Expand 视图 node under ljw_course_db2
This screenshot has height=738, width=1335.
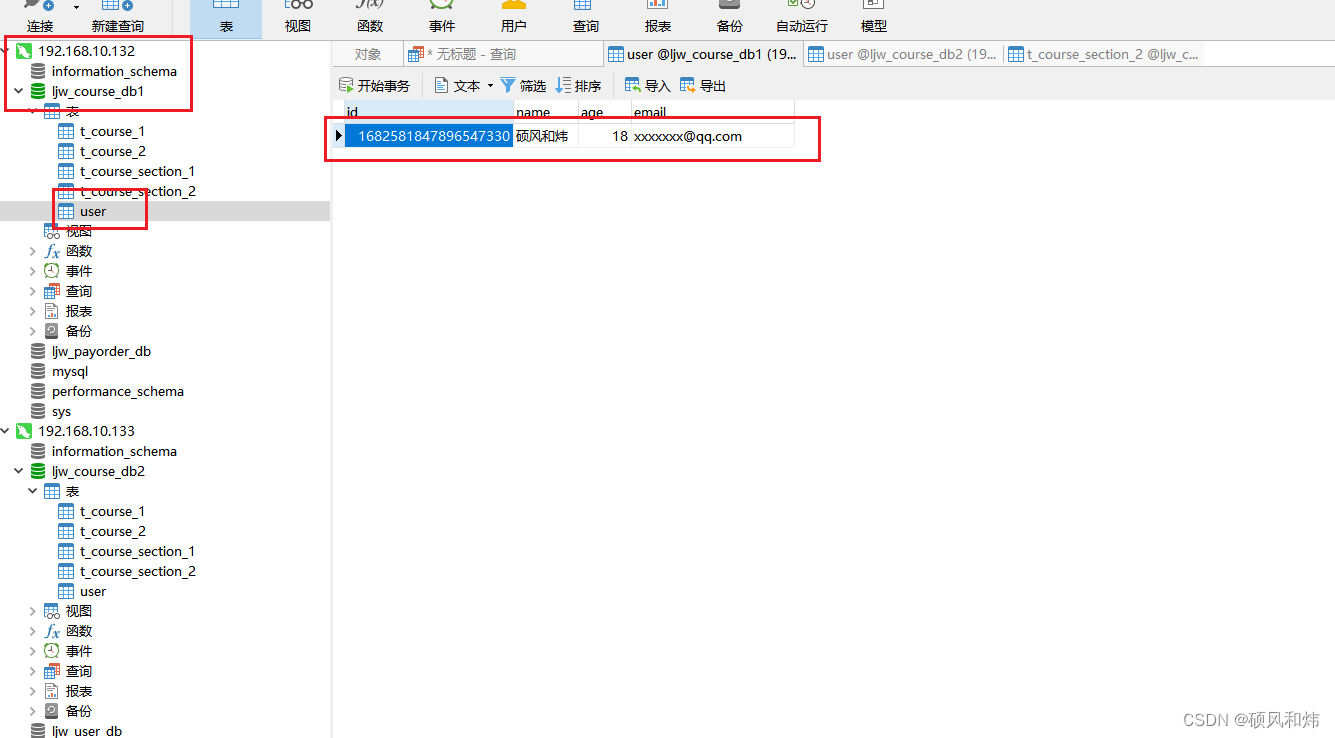click(32, 611)
